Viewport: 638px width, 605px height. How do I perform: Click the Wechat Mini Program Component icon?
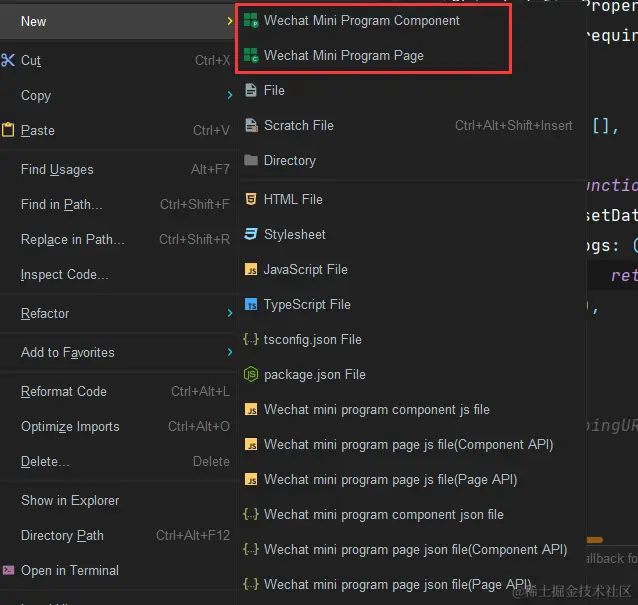pos(251,20)
